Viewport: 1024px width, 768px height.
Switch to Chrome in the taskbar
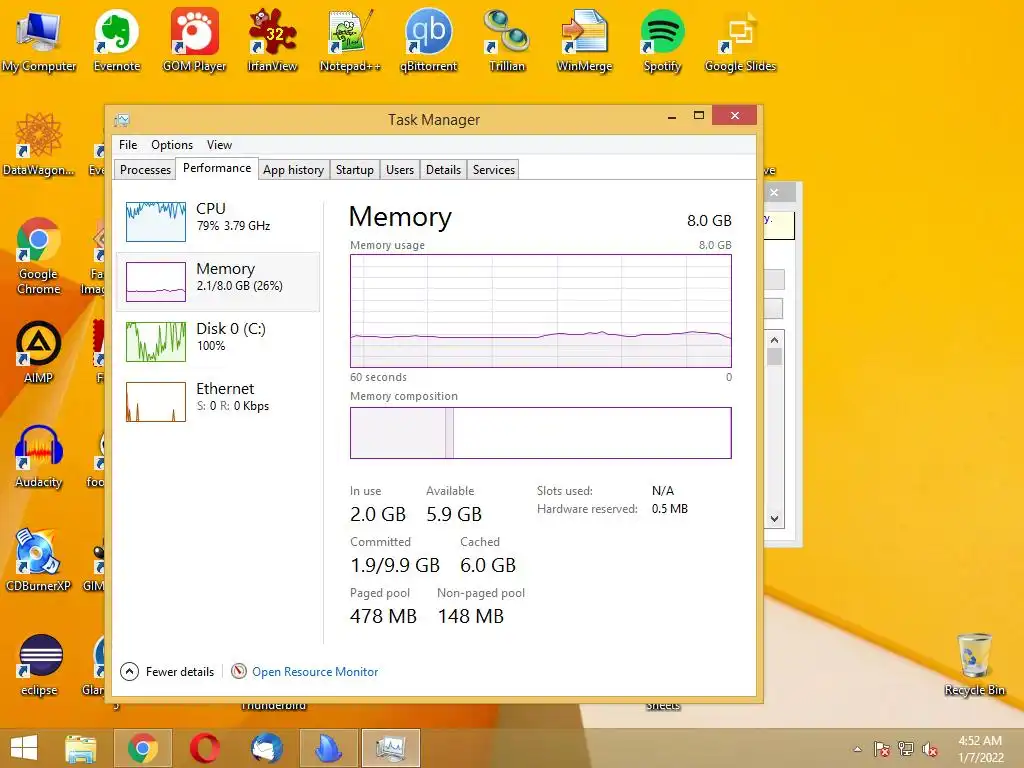pos(143,748)
